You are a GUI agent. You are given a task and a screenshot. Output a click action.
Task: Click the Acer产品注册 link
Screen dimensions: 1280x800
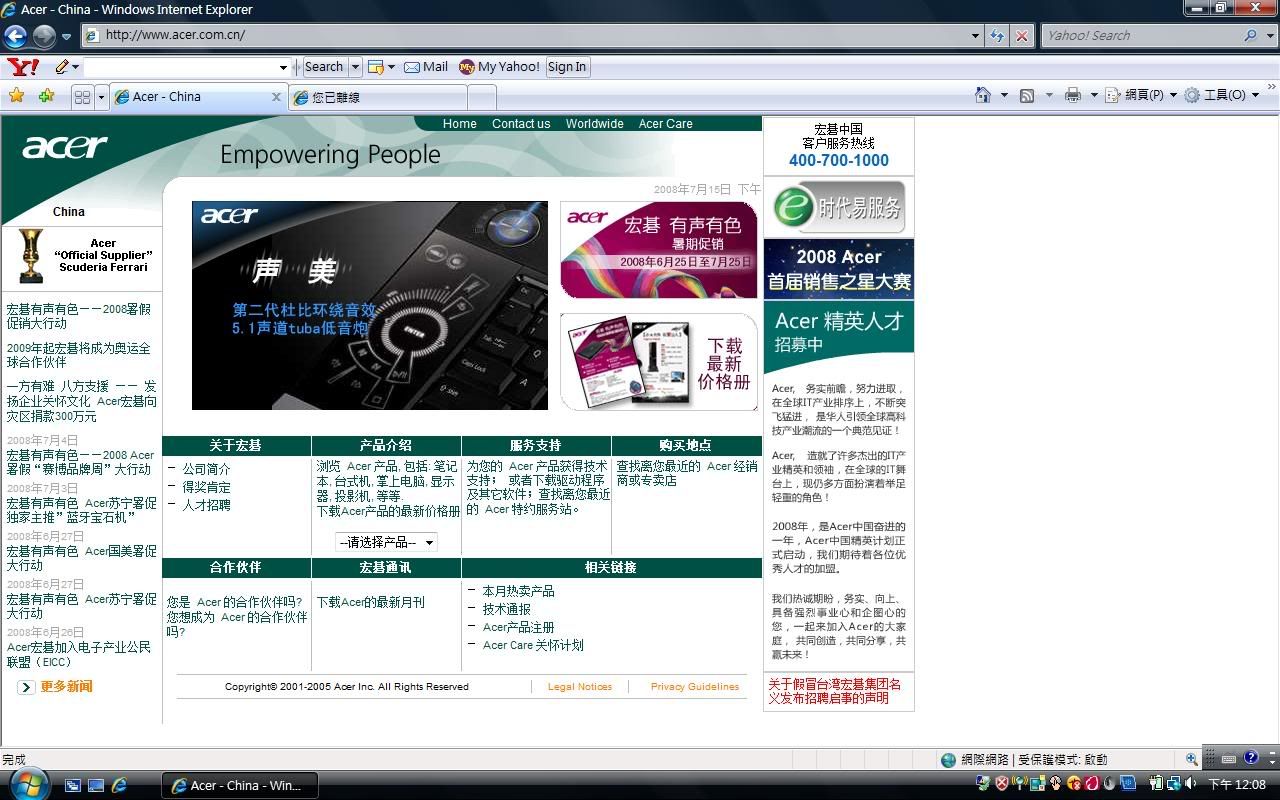(x=518, y=627)
